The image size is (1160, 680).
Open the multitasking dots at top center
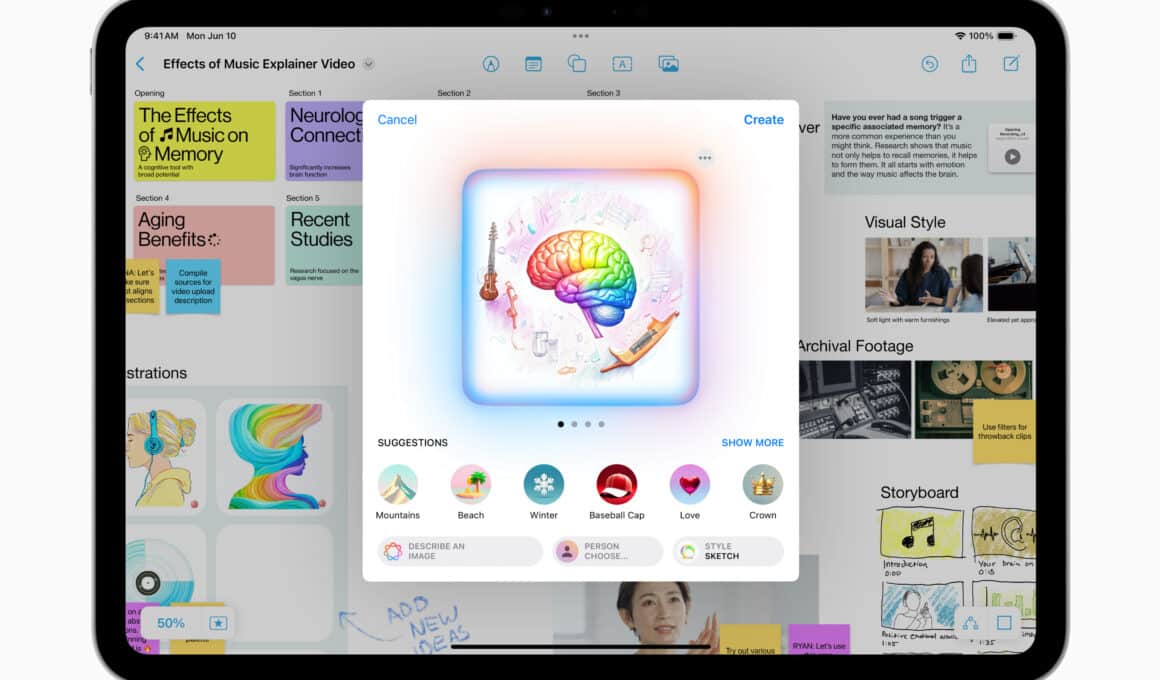pos(581,36)
